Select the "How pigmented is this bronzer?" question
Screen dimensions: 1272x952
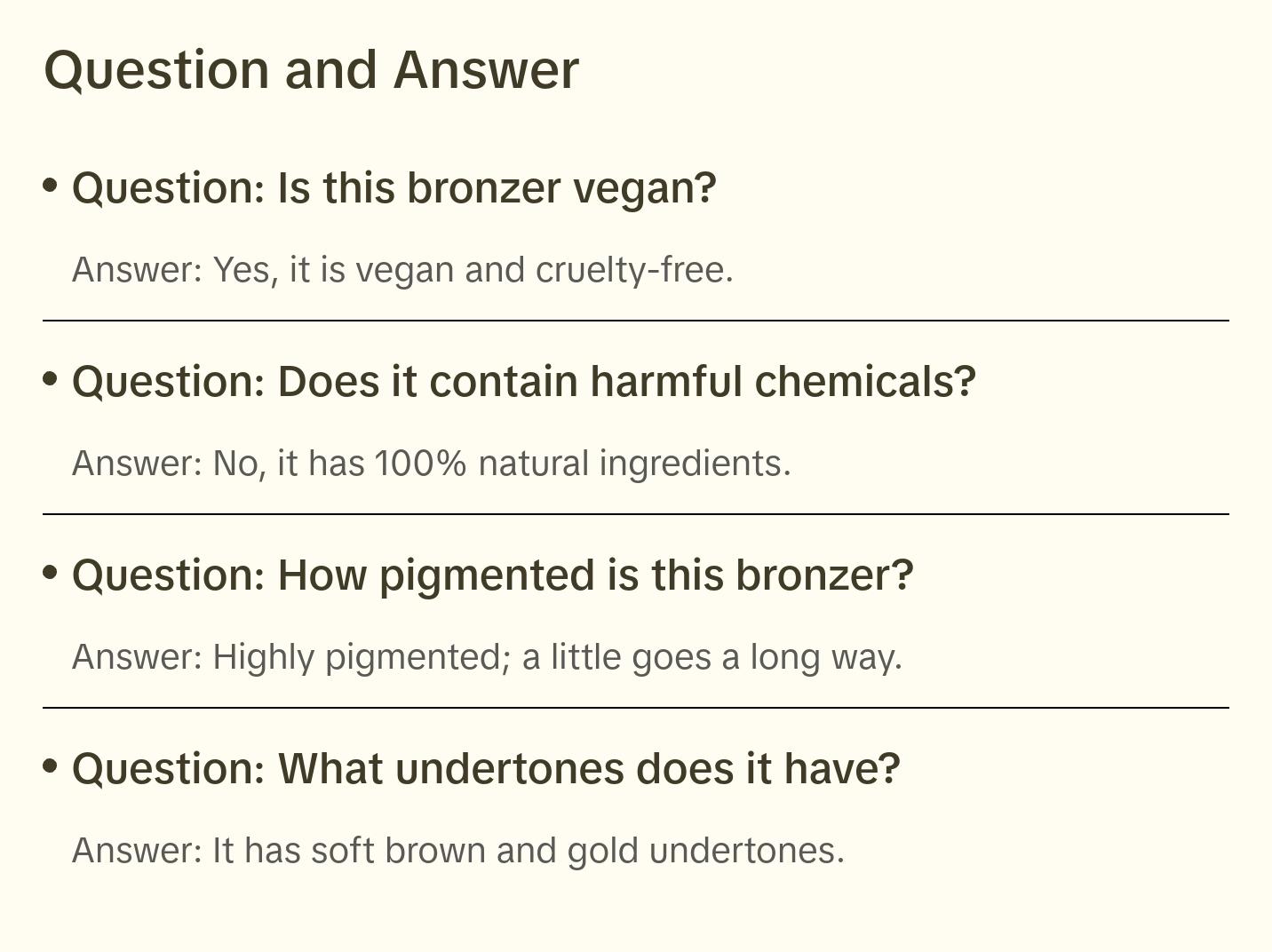tap(492, 575)
